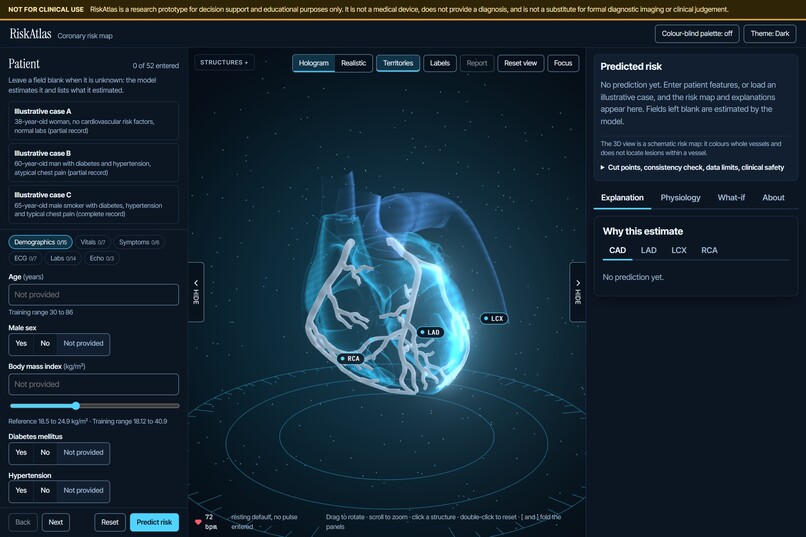The height and width of the screenshot is (537, 806).
Task: Collapse the left panel with HIDE chevron
Action: [x=196, y=292]
